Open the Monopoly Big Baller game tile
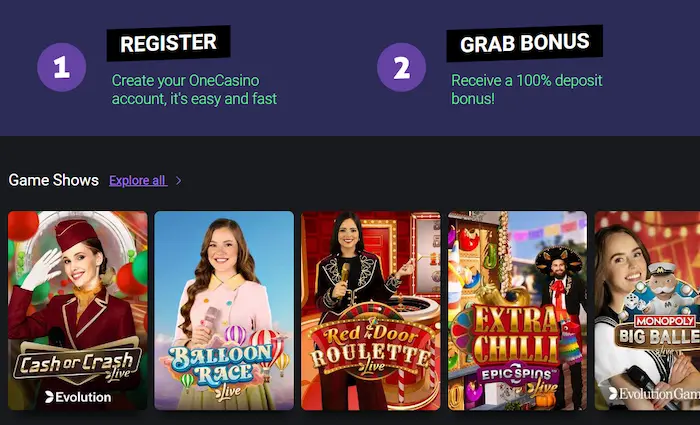Image resolution: width=700 pixels, height=425 pixels. pos(647,310)
